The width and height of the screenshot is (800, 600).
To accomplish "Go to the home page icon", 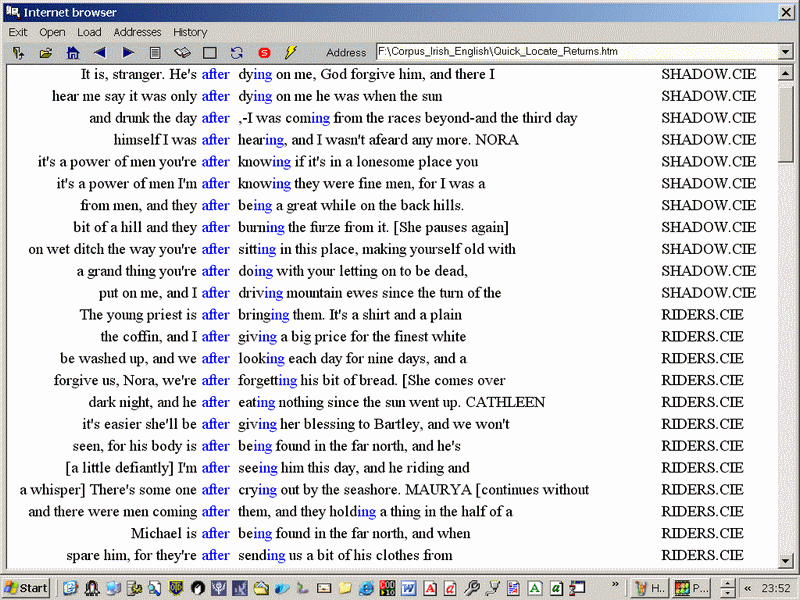I will point(73,52).
